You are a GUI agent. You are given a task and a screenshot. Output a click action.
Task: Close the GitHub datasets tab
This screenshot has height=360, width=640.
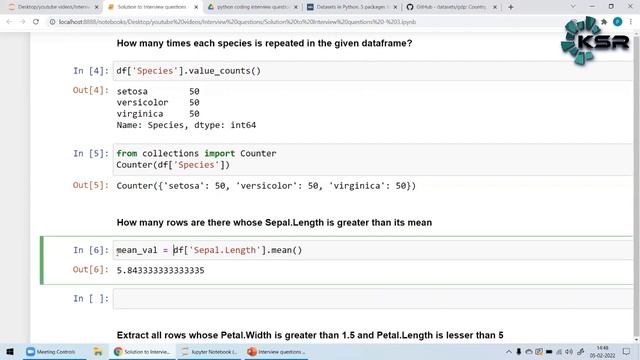495,7
